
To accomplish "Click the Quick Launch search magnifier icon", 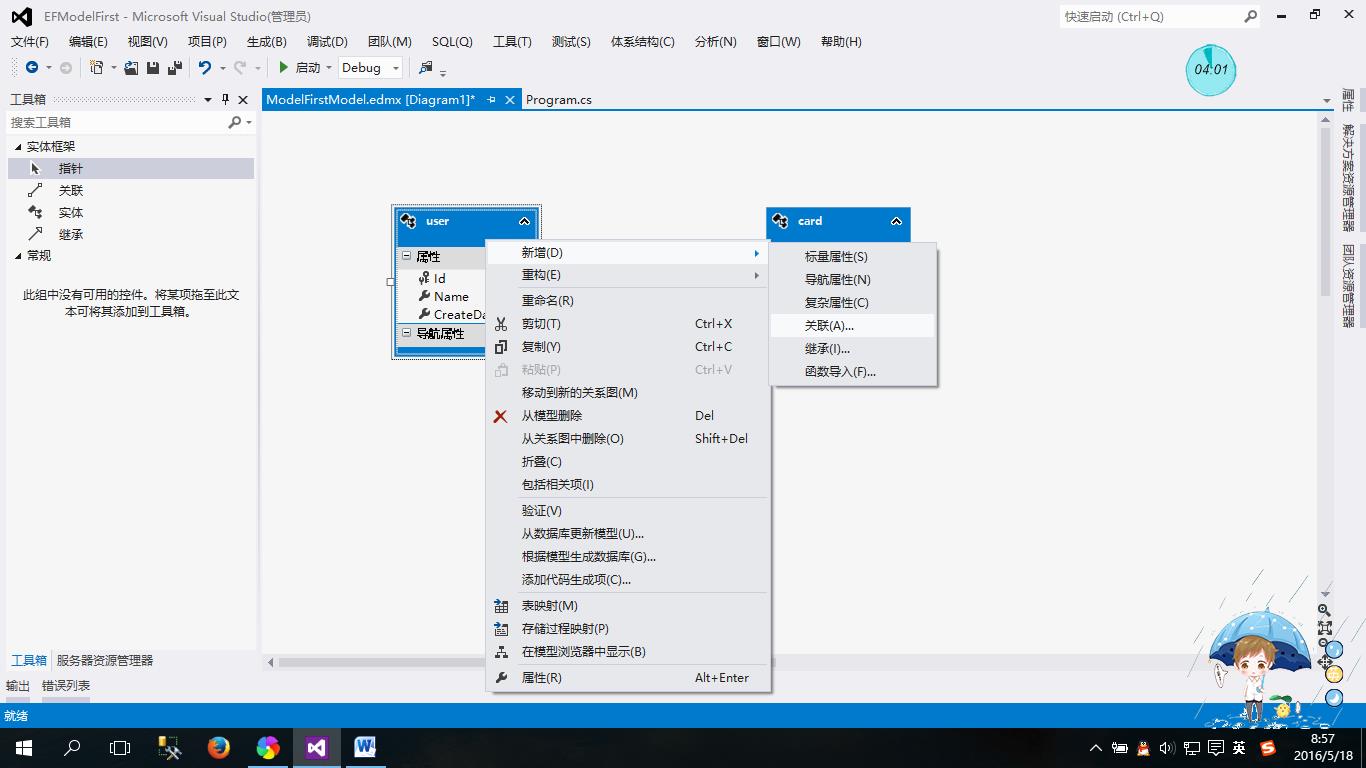I will pos(1250,16).
